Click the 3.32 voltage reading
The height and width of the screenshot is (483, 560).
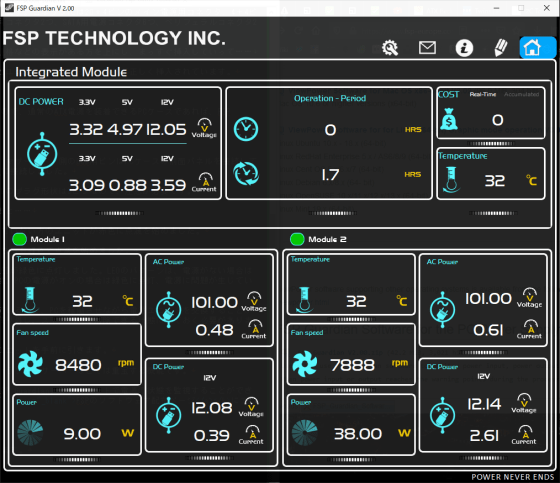click(86, 129)
